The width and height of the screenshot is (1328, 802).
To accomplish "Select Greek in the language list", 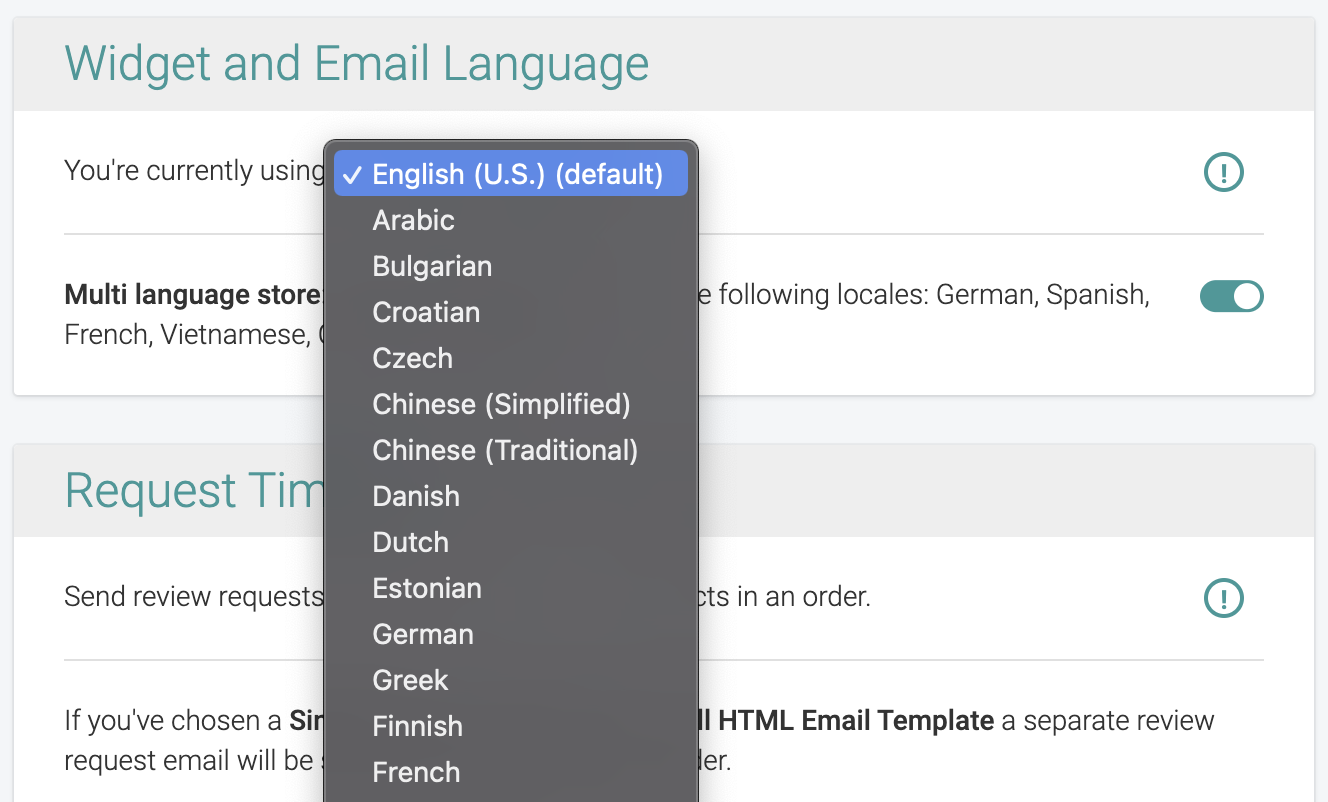I will (x=410, y=680).
